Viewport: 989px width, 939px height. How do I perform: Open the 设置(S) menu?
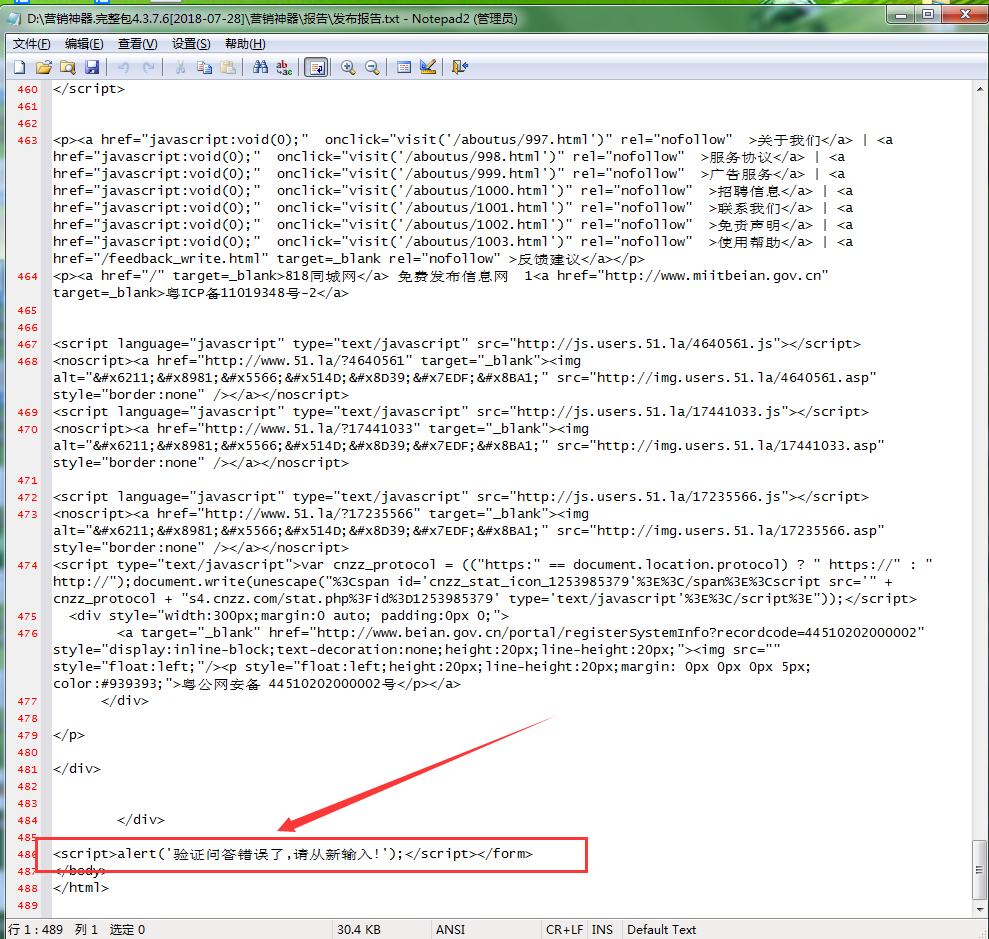point(191,44)
